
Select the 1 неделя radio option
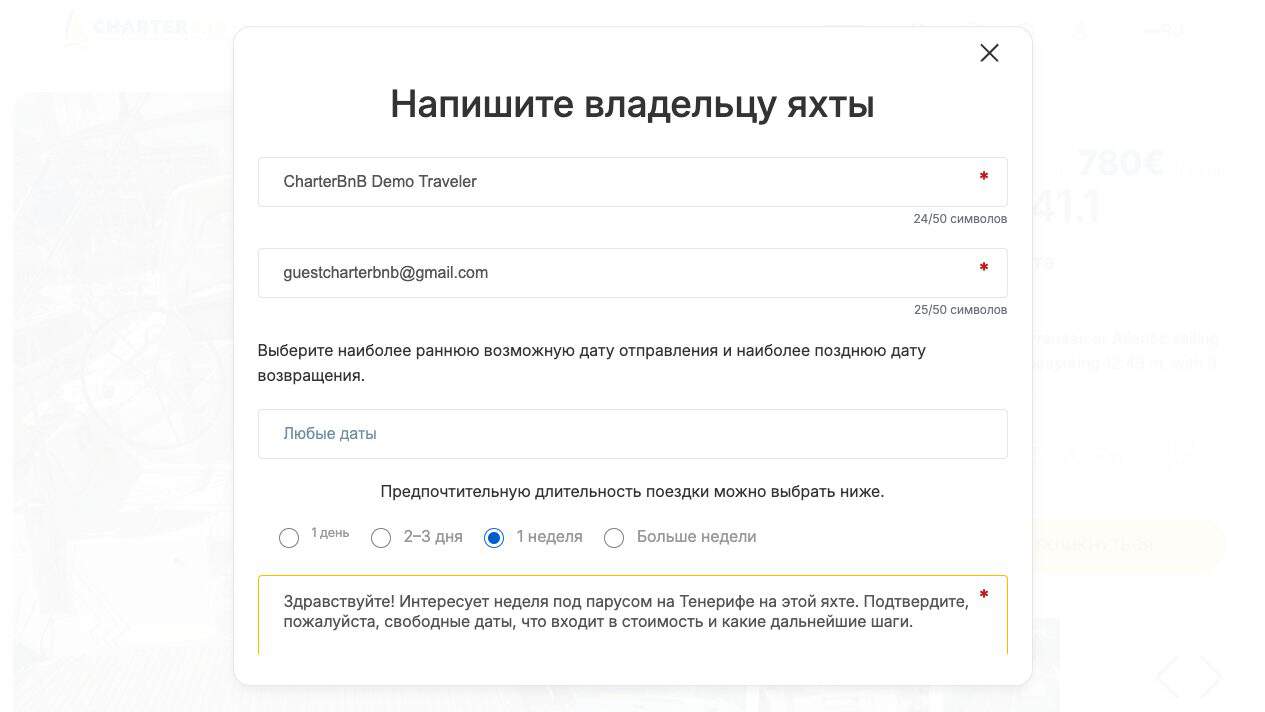[x=494, y=538]
